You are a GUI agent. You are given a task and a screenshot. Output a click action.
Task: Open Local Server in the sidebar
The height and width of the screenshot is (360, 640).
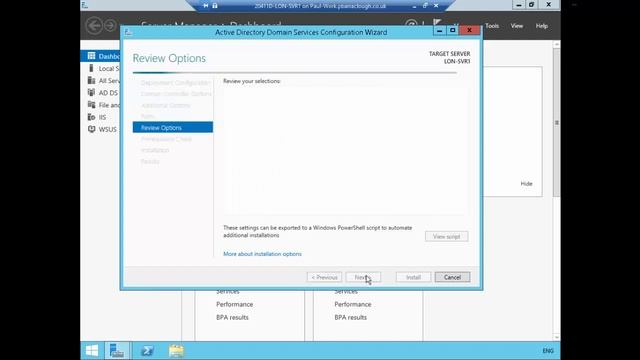click(x=100, y=69)
